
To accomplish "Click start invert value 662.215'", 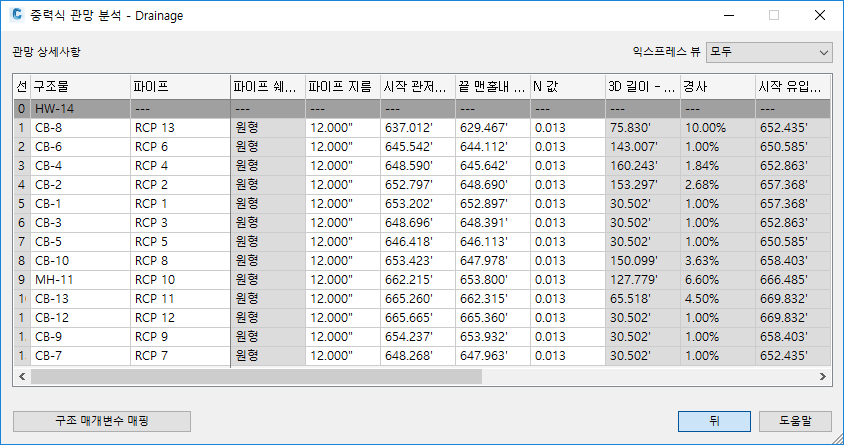I will click(x=418, y=280).
